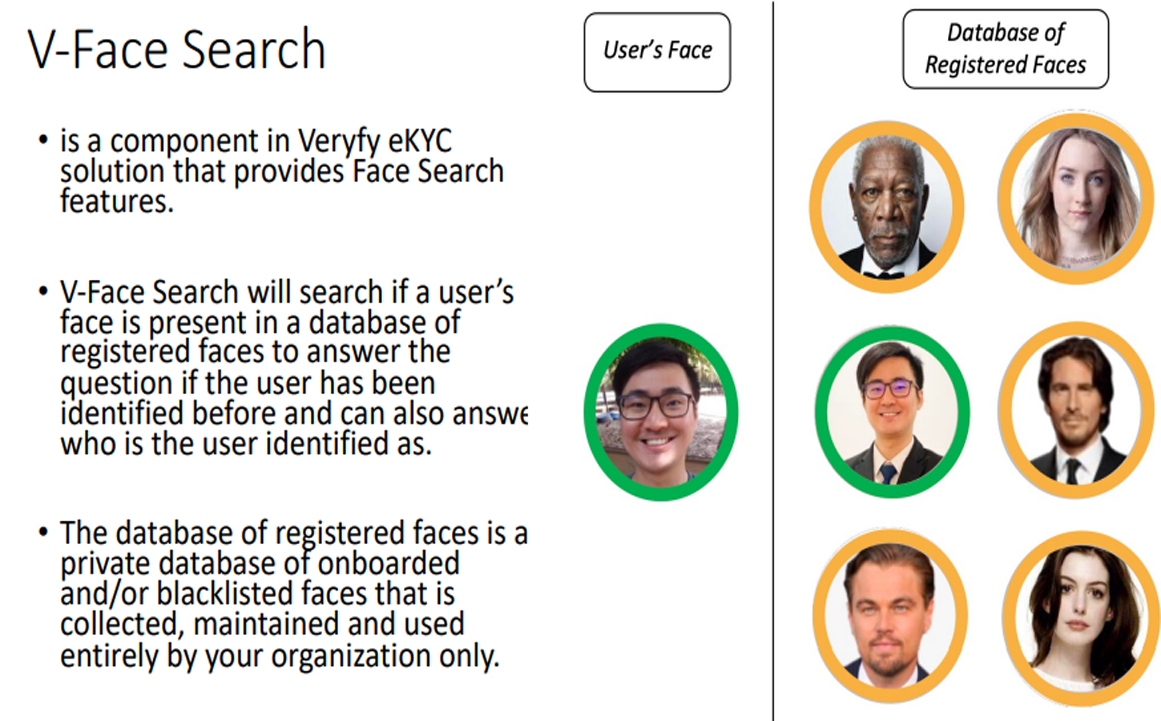This screenshot has width=1161, height=721.
Task: Click the vertical divider line between panels
Action: [773, 360]
